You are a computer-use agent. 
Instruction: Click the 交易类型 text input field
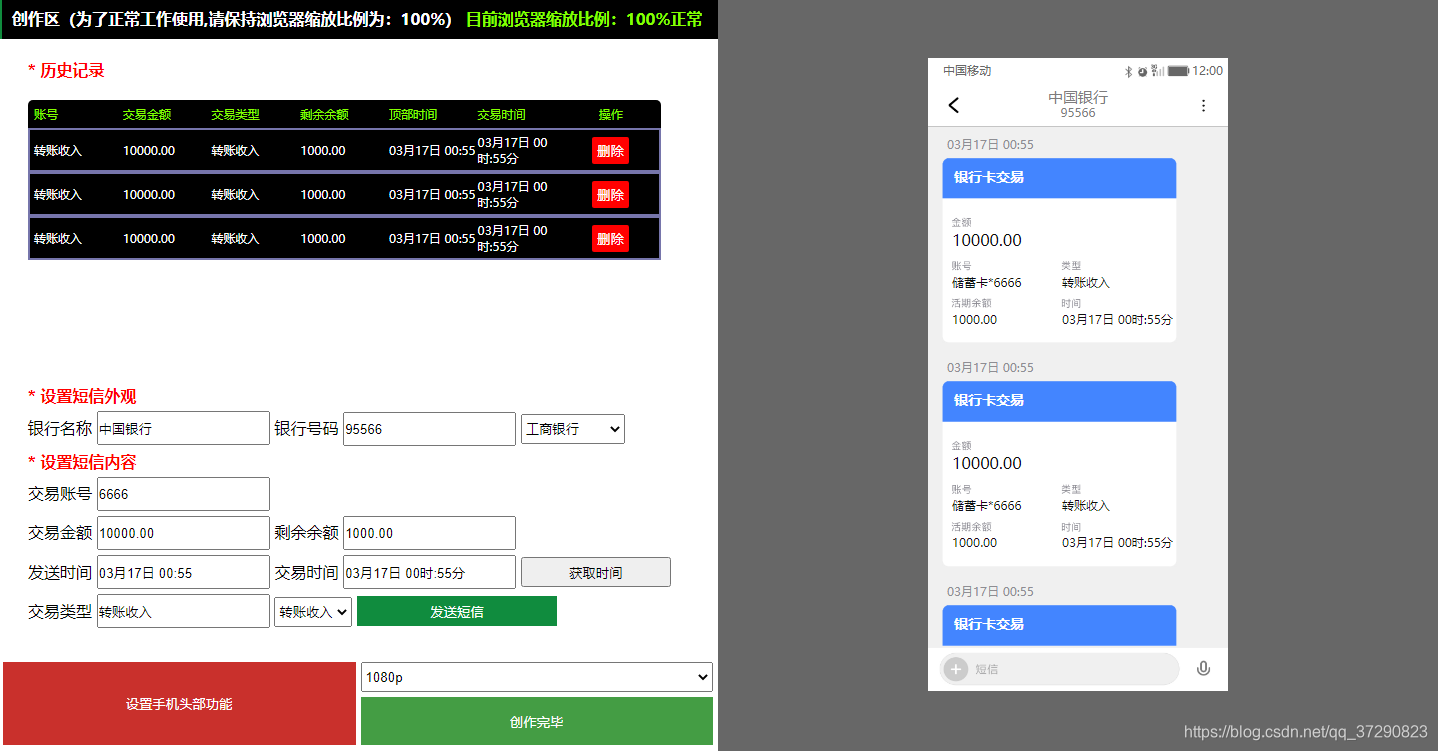click(x=183, y=611)
